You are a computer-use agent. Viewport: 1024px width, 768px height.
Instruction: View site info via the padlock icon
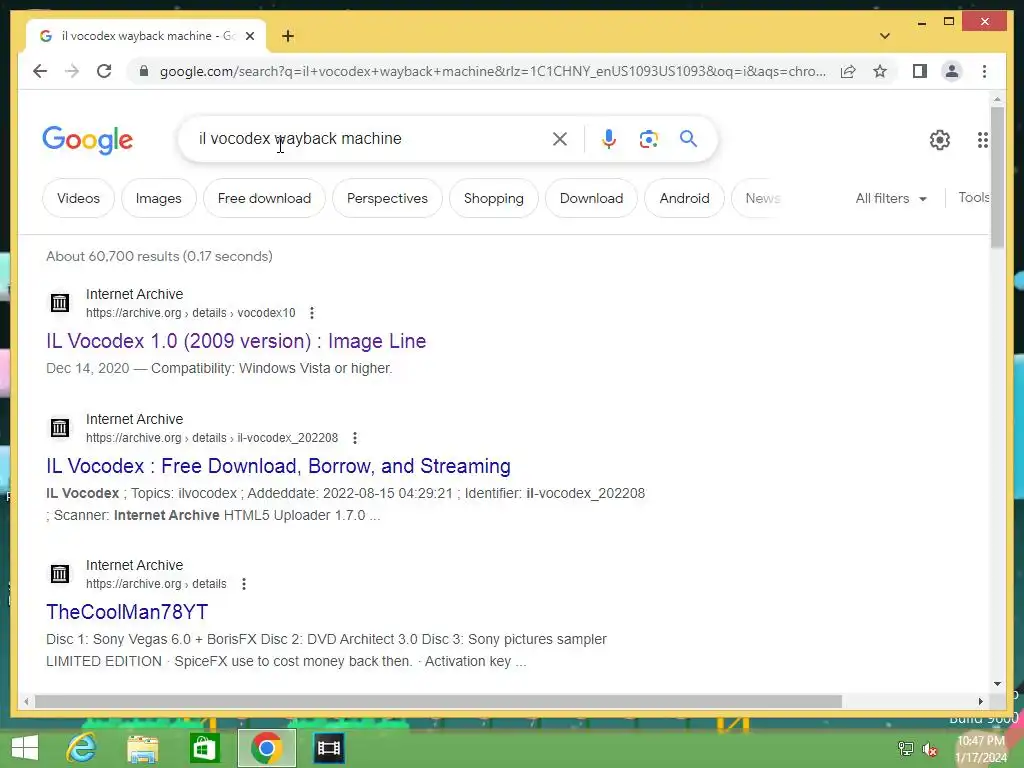pos(144,71)
